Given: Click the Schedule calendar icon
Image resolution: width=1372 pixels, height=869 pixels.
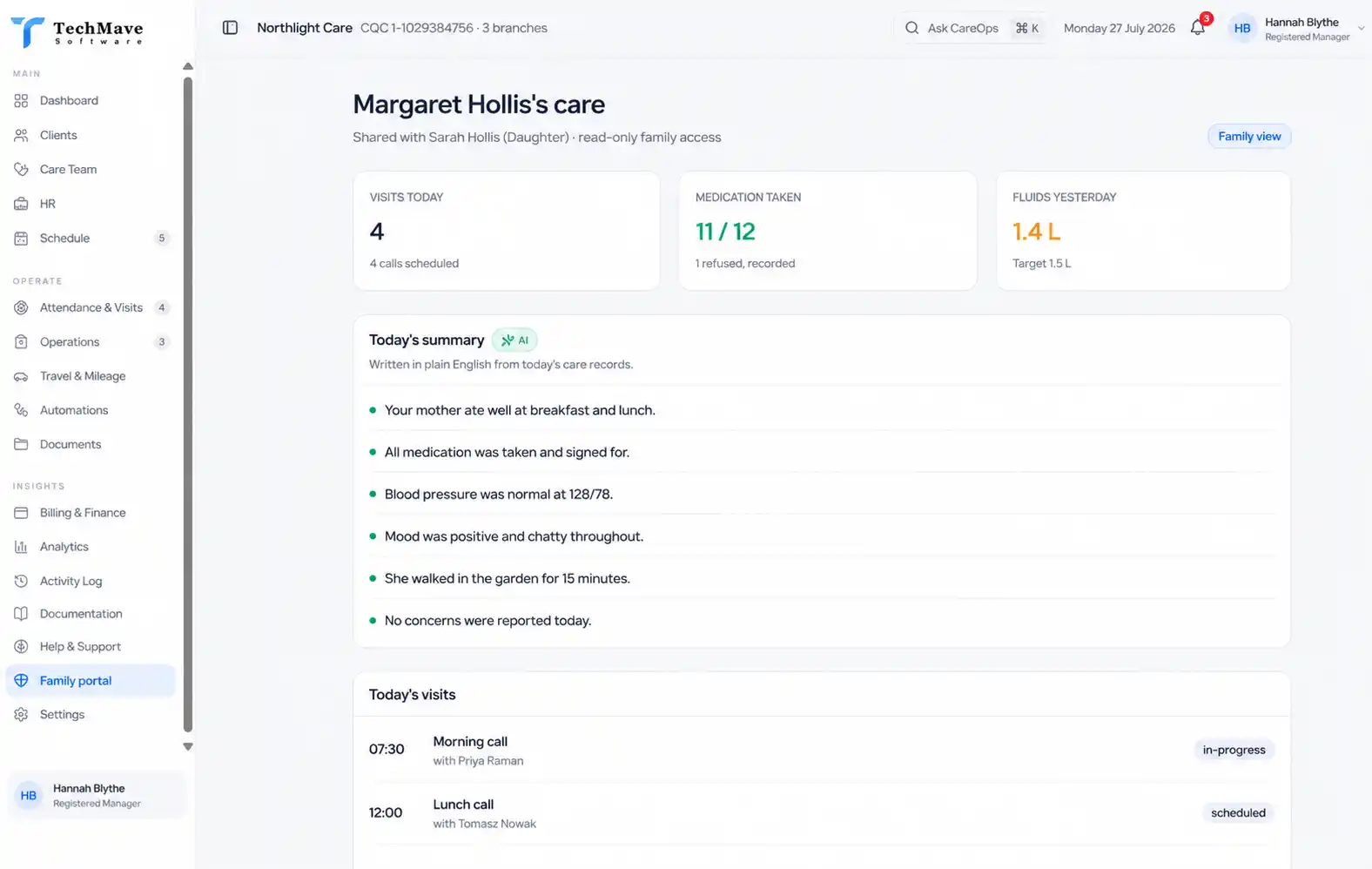Looking at the screenshot, I should pos(21,239).
